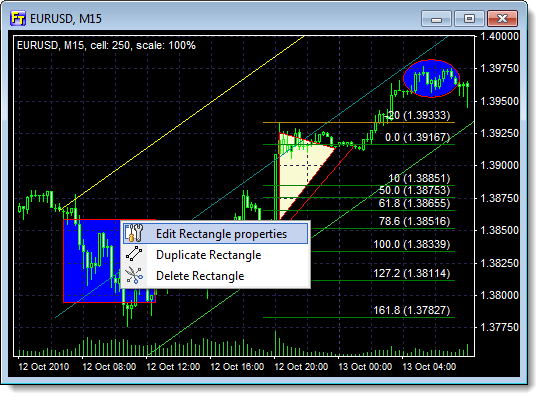Click the wrench icon for Edit Rectangle properties
Screen dimensions: 543x400
pyautogui.click(x=134, y=233)
